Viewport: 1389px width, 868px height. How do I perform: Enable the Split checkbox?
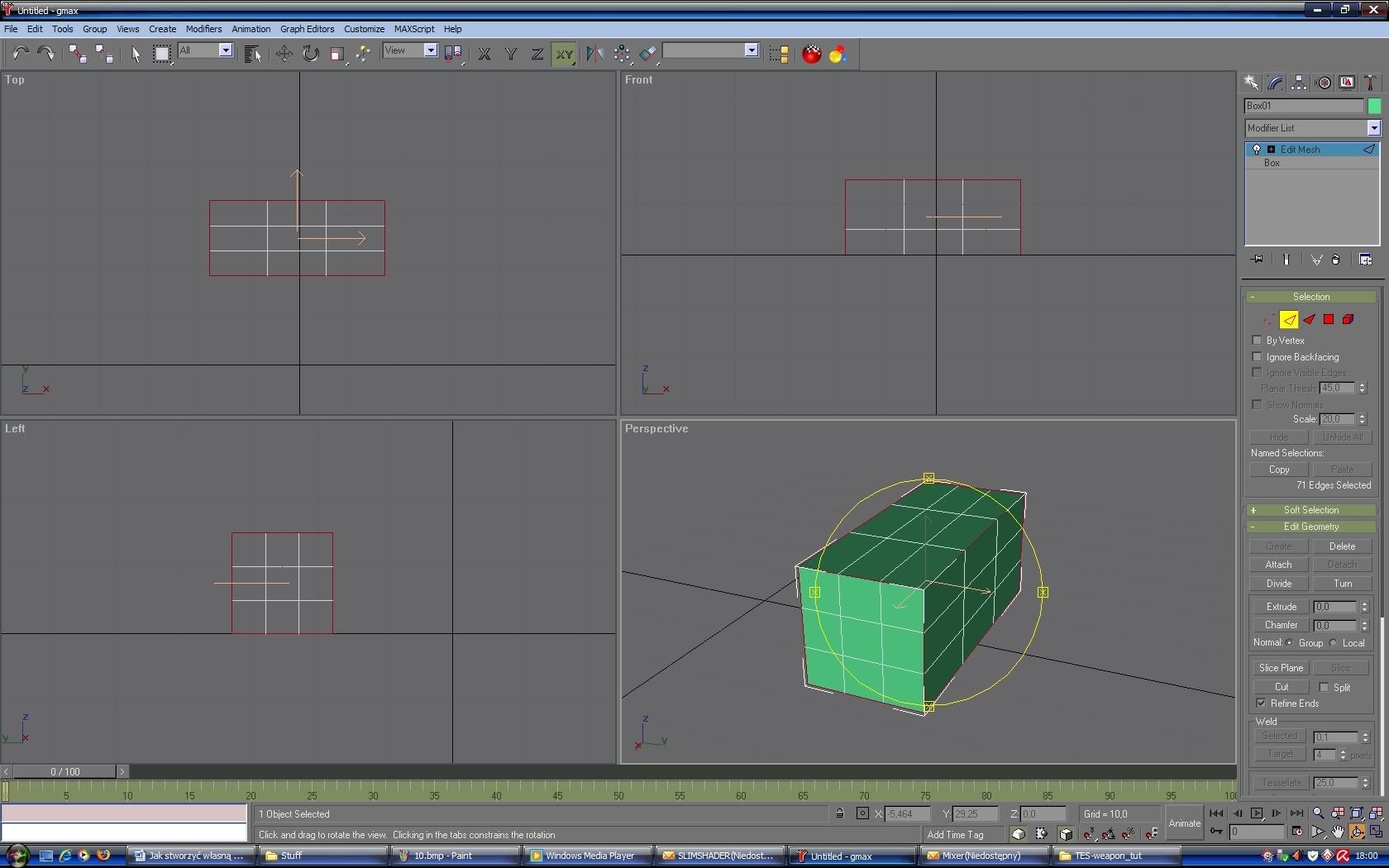point(1324,687)
